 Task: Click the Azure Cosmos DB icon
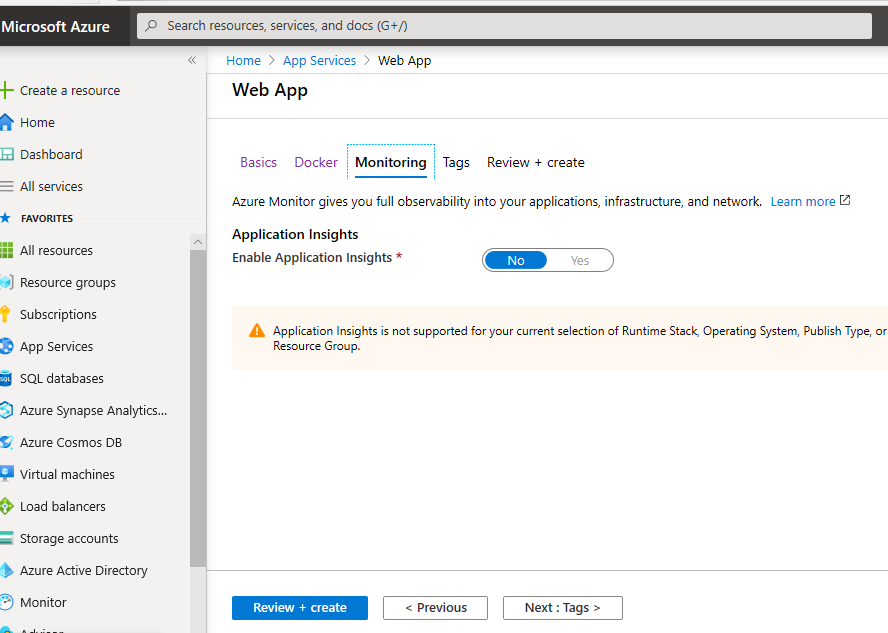pos(6,442)
